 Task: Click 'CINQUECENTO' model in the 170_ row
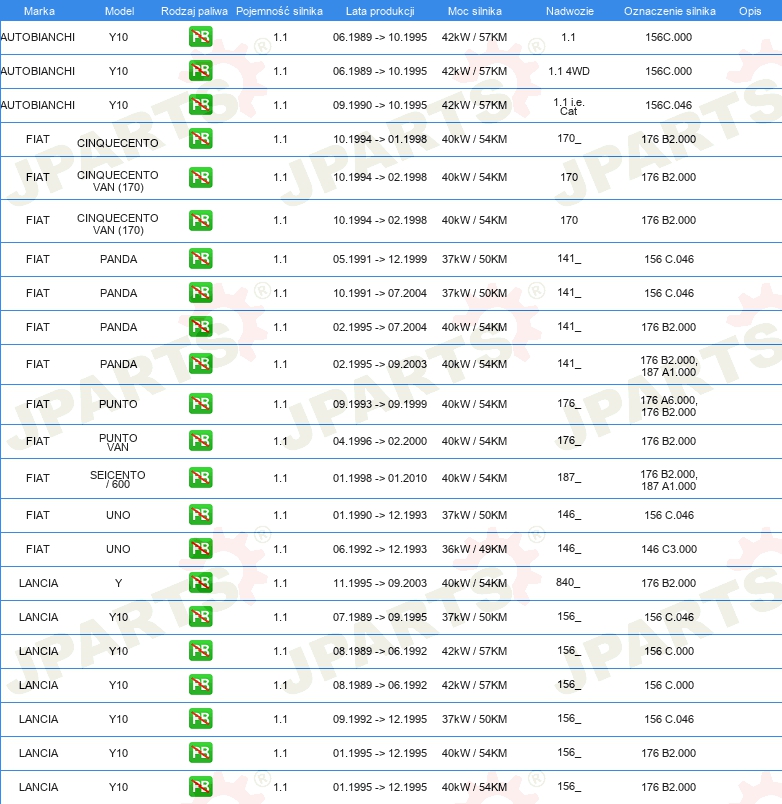[x=118, y=143]
